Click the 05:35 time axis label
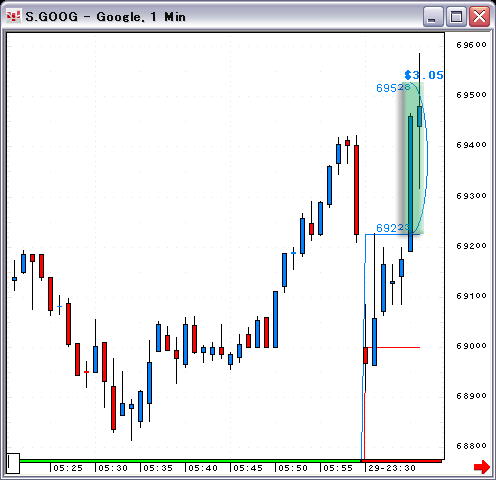The image size is (496, 480). pos(158,468)
